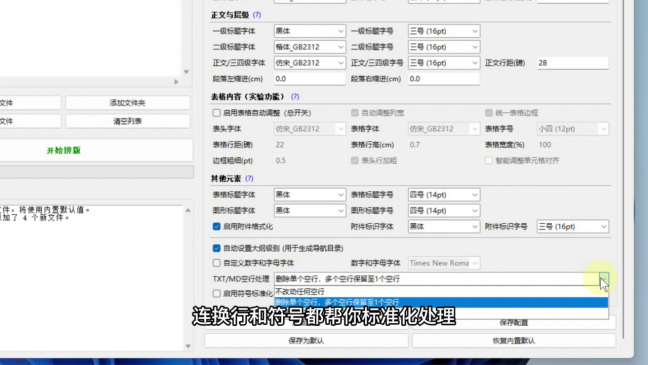Viewport: 648px width, 365px height.
Task: Open the 表格标题字体 dropdown
Action: [310, 195]
